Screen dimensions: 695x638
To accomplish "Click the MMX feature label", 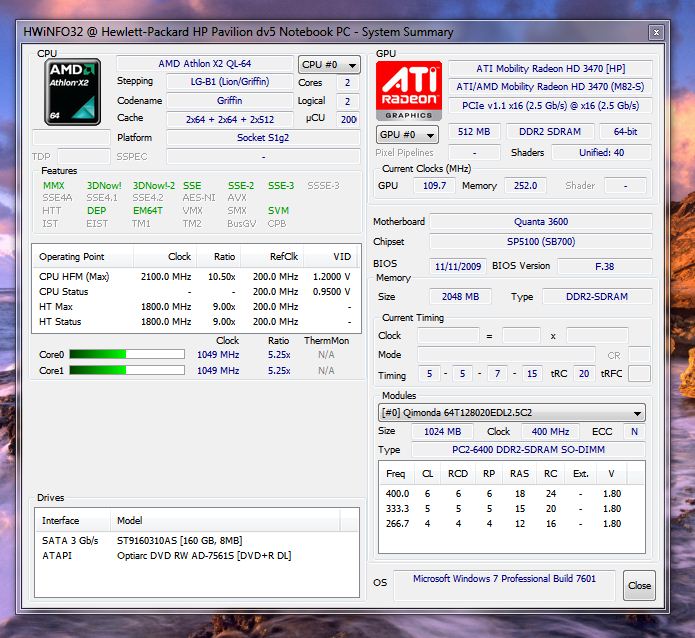I will pos(54,185).
